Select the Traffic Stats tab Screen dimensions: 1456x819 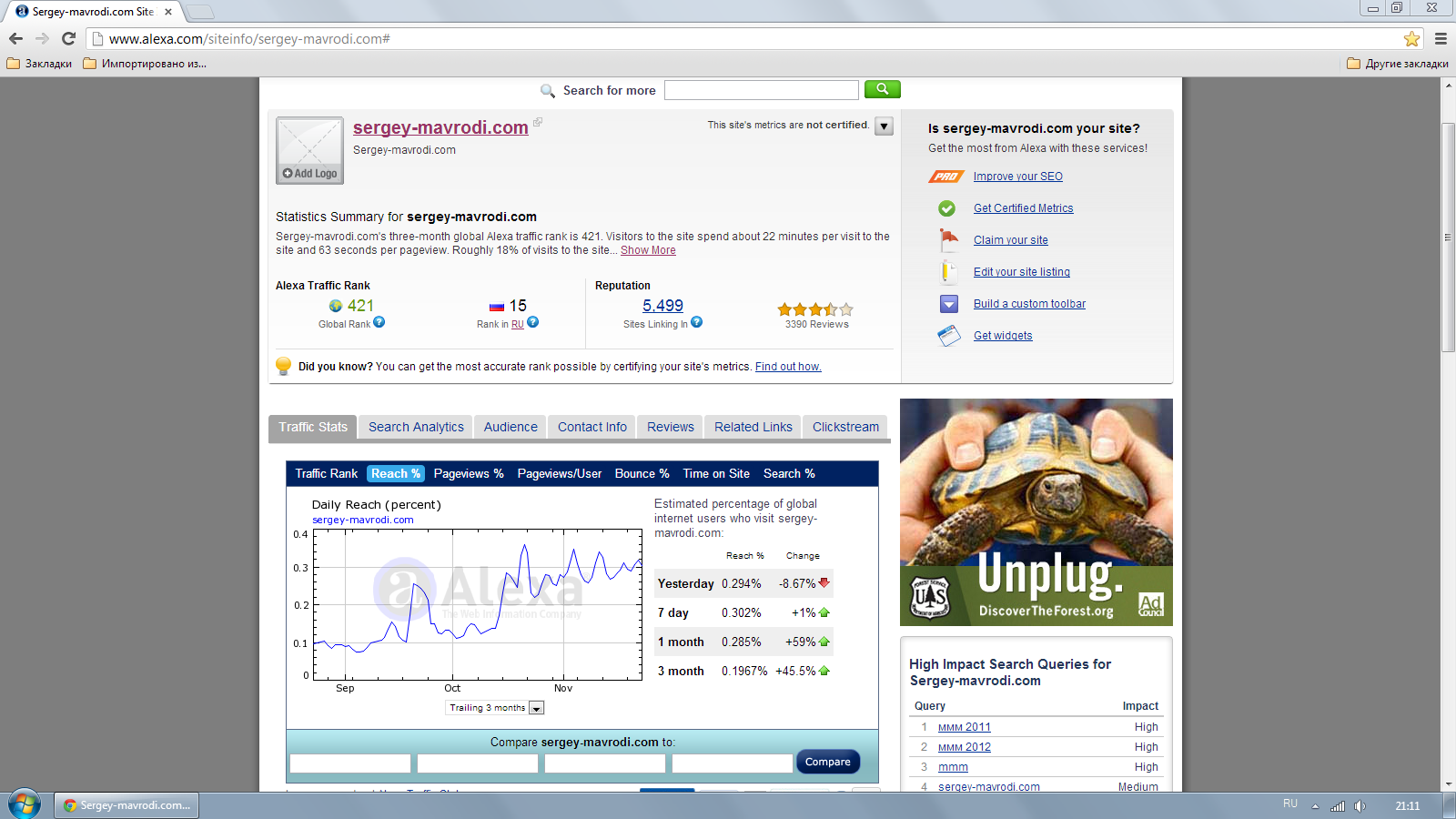pyautogui.click(x=313, y=427)
